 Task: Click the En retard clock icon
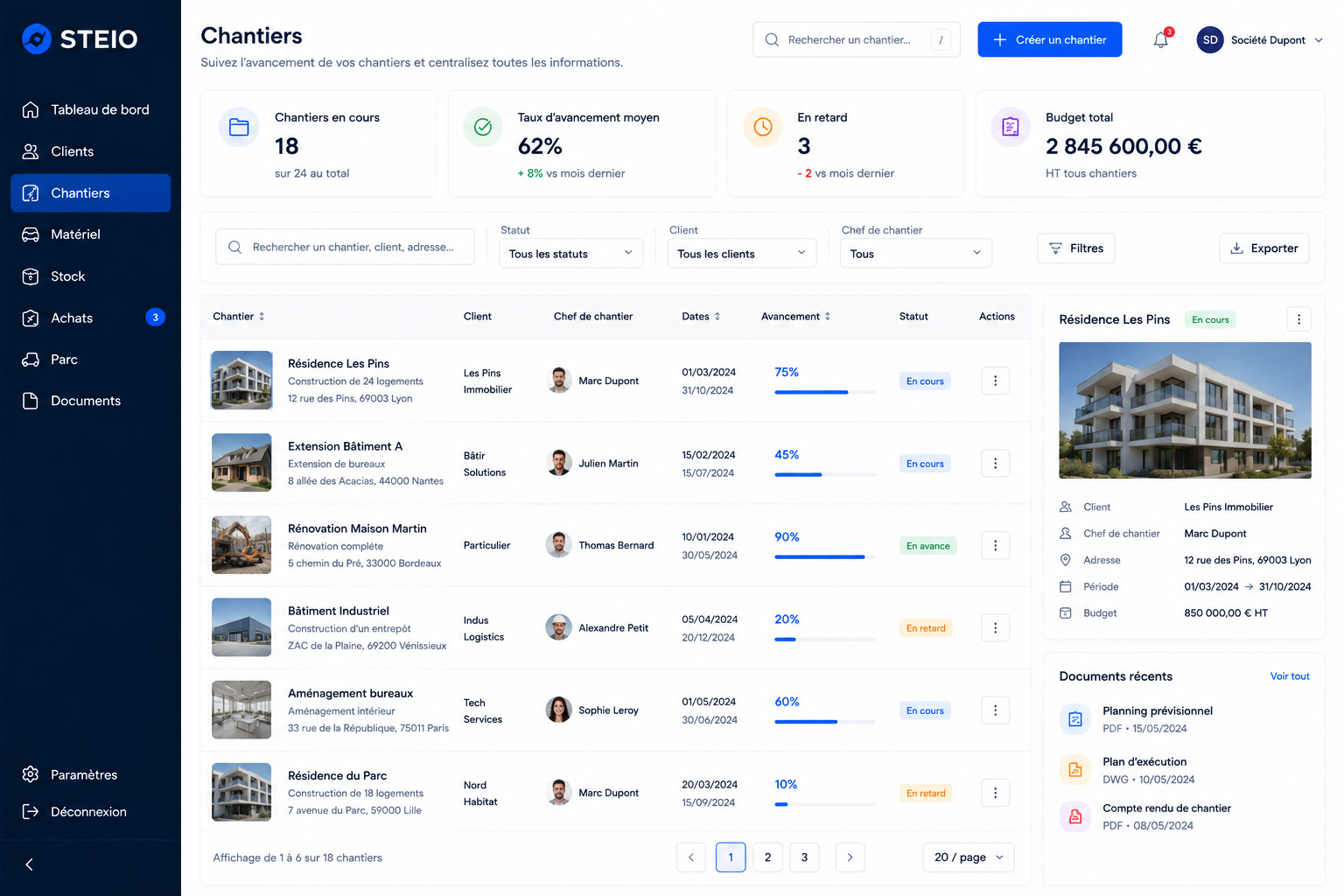tap(763, 127)
